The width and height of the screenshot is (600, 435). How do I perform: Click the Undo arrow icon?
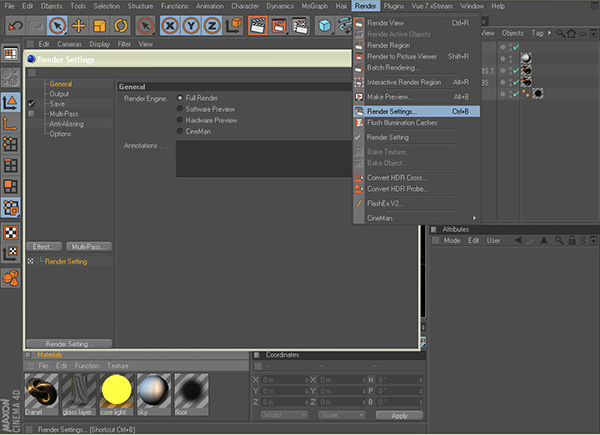(16, 26)
